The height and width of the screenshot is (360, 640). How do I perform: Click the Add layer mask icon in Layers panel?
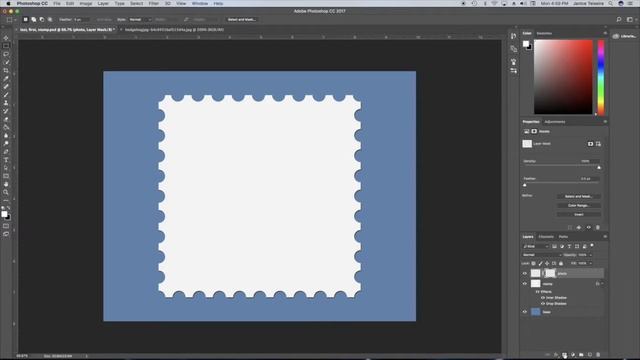pos(564,355)
